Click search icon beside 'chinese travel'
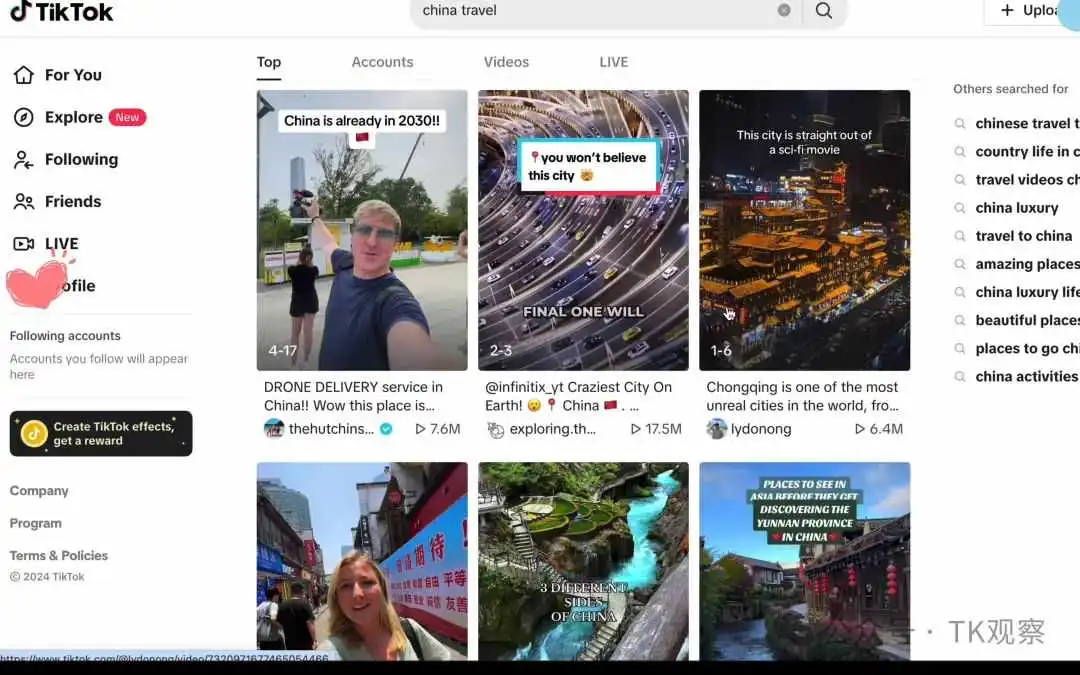Screen dimensions: 1080x675 coord(959,123)
